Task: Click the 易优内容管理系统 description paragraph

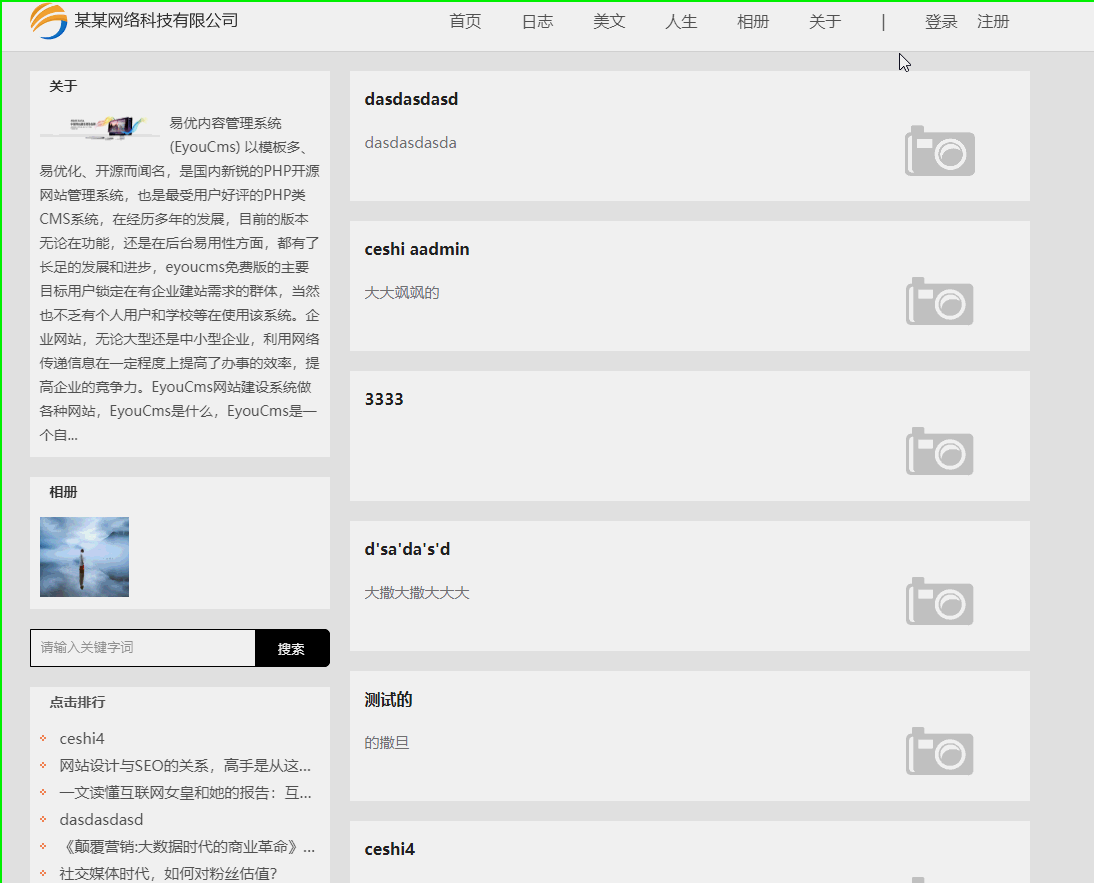Action: coord(180,279)
